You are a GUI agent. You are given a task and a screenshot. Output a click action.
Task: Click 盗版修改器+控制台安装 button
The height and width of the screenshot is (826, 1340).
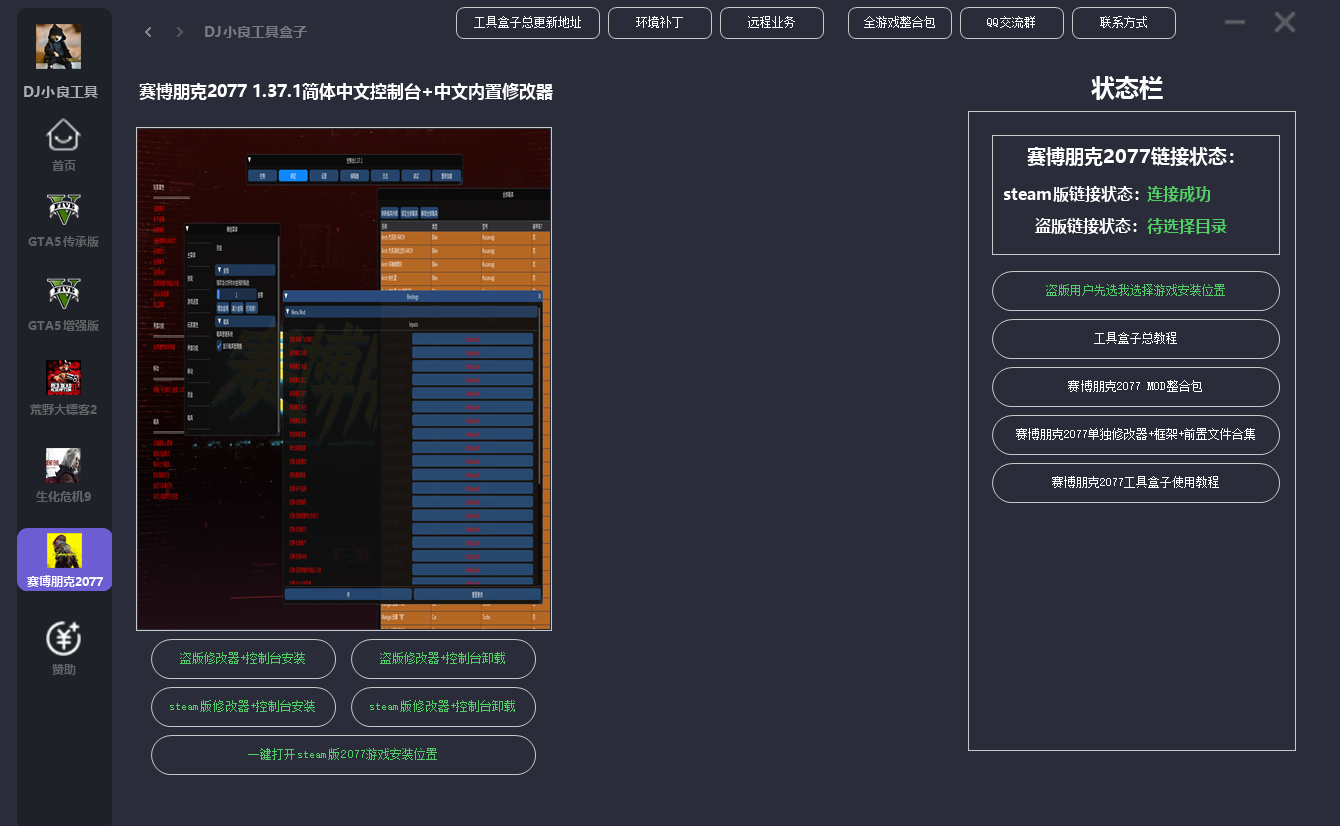(243, 659)
